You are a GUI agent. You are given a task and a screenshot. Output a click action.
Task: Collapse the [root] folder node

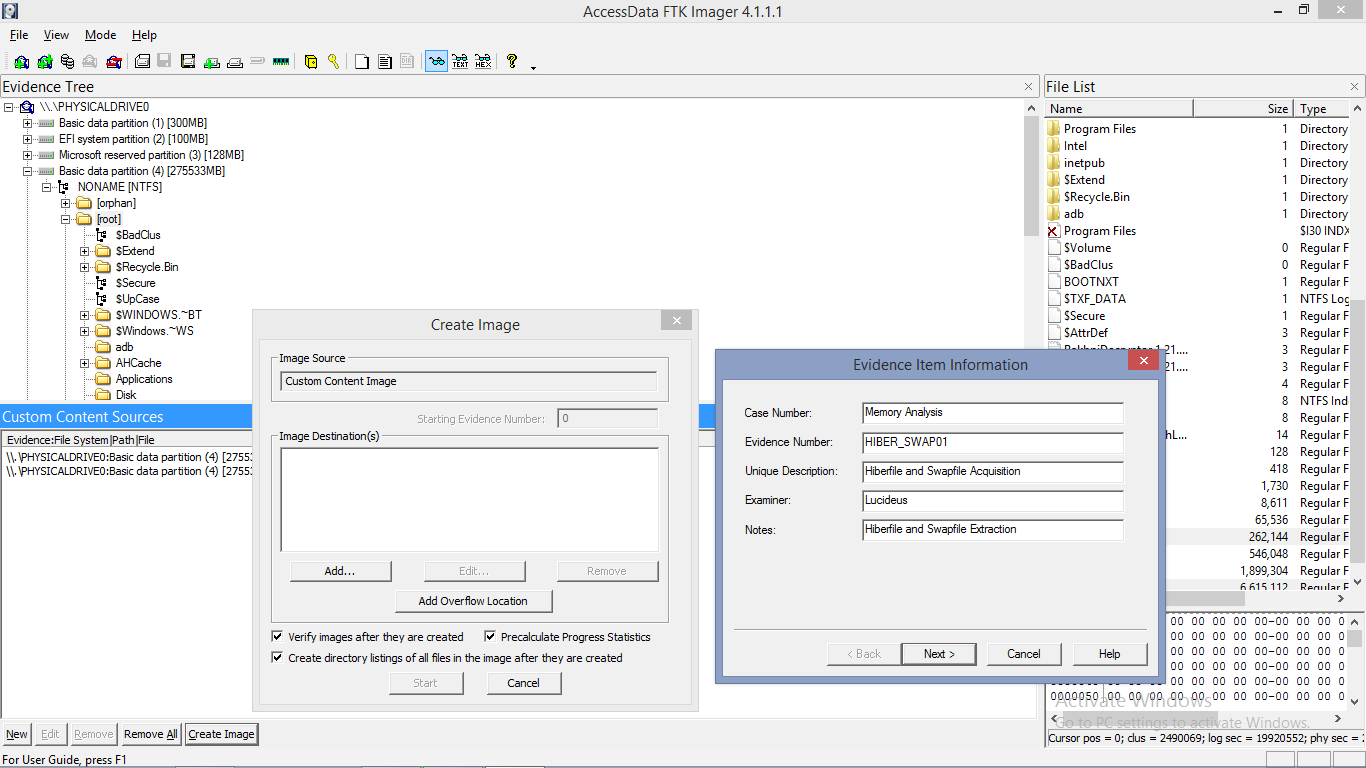(66, 219)
